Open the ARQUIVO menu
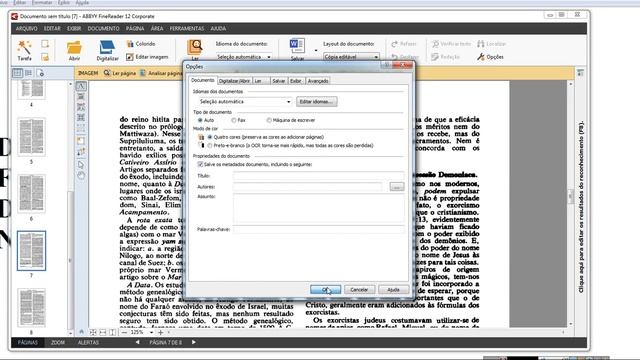 coord(27,29)
